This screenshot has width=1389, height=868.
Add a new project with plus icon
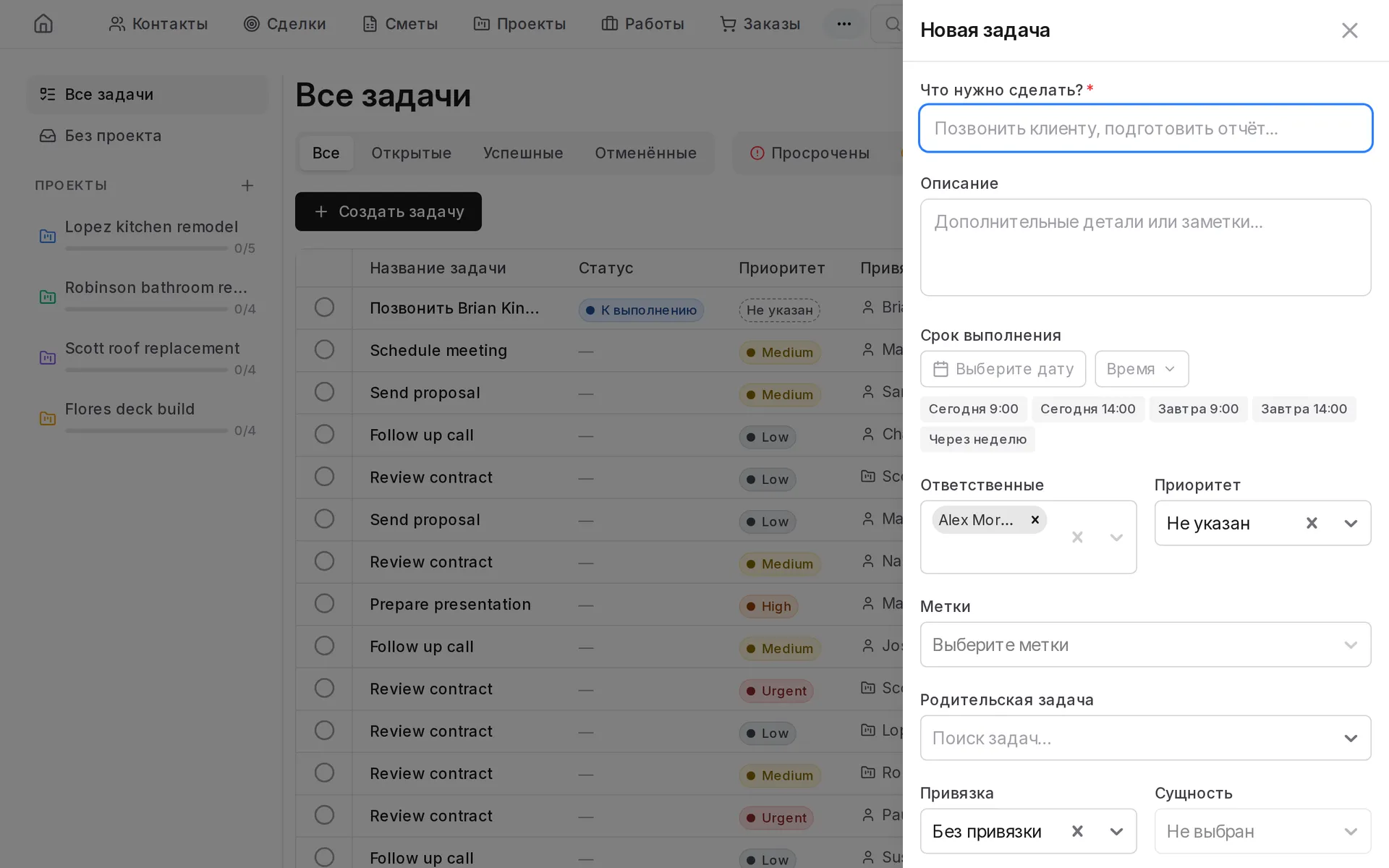point(247,186)
